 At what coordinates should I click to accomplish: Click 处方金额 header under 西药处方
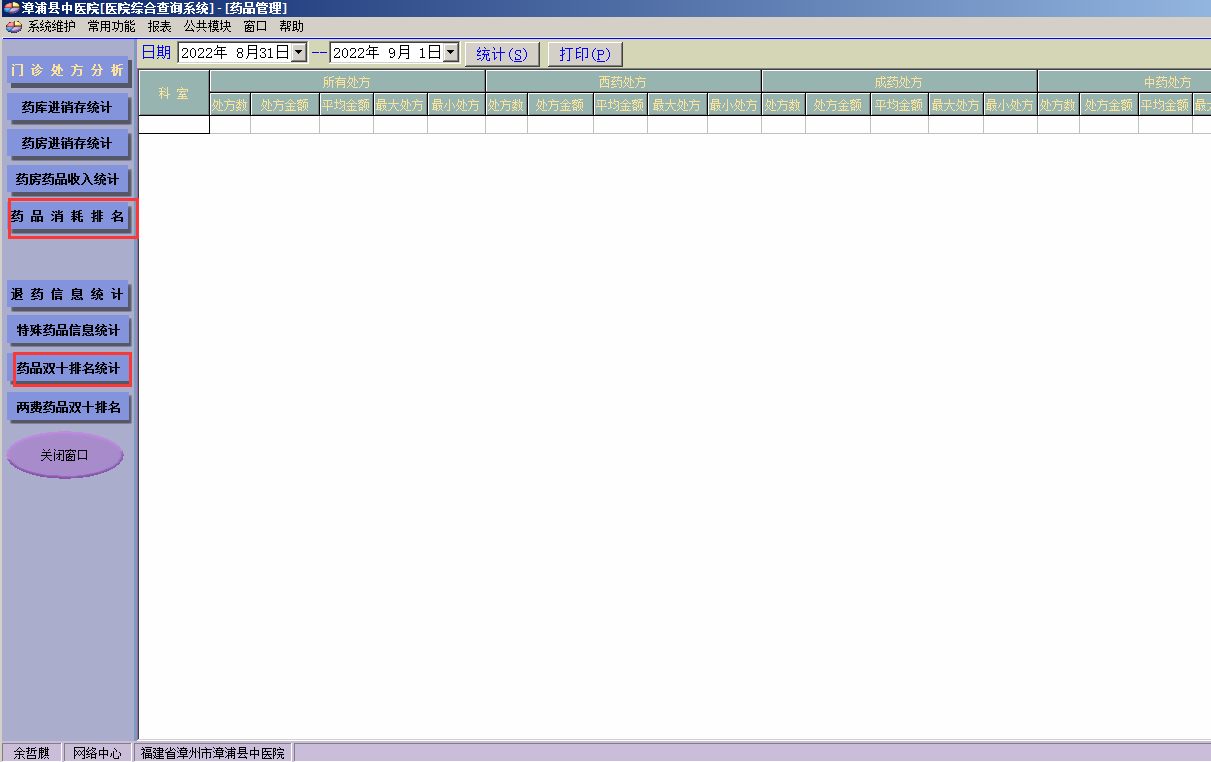pos(560,104)
